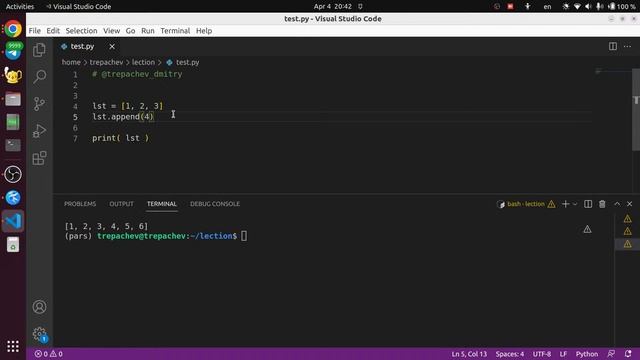Open the Run and Debug view
This screenshot has width=640, height=360.
point(40,131)
